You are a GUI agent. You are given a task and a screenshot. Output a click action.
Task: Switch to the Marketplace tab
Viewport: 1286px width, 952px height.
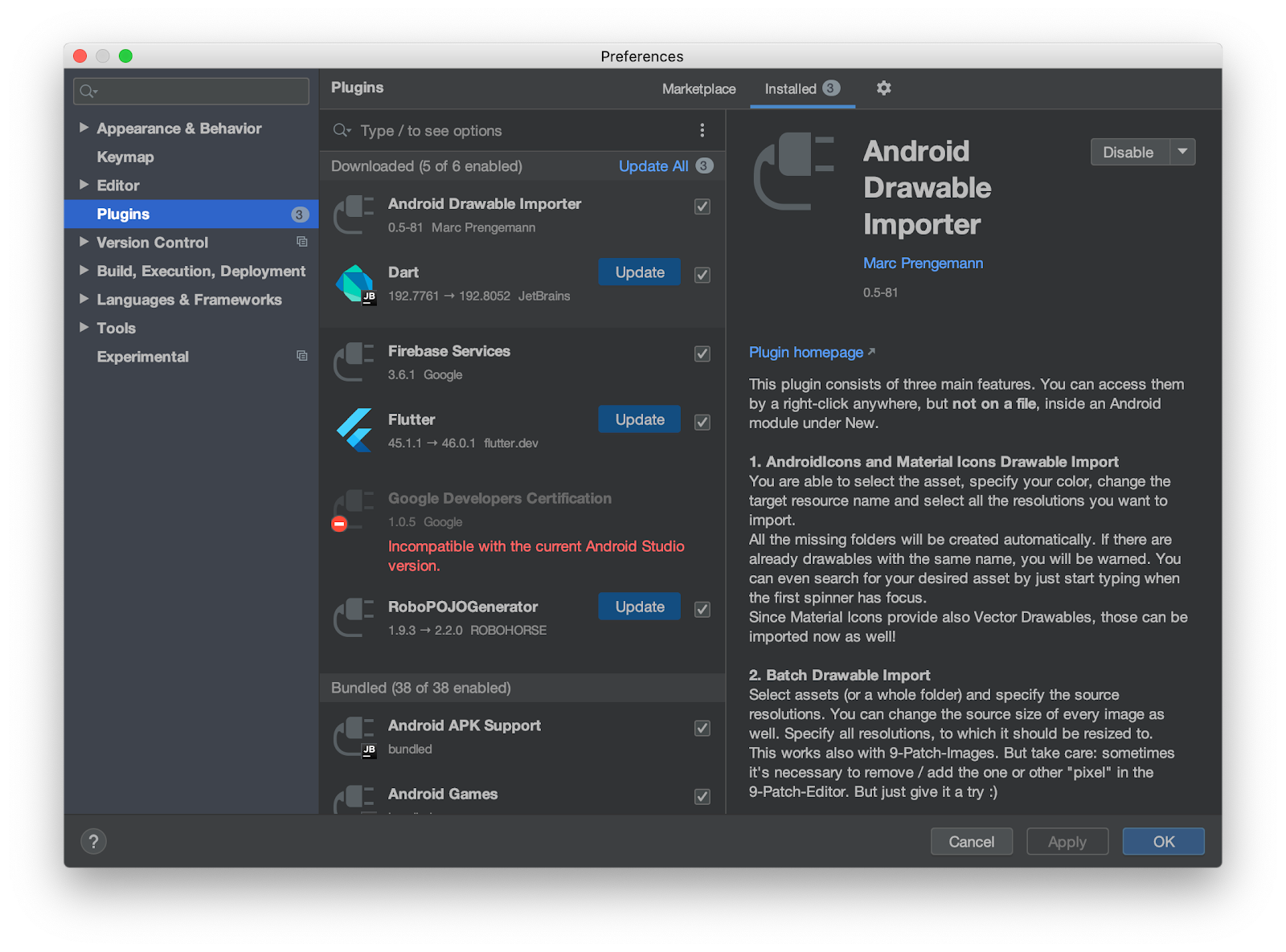(x=698, y=89)
